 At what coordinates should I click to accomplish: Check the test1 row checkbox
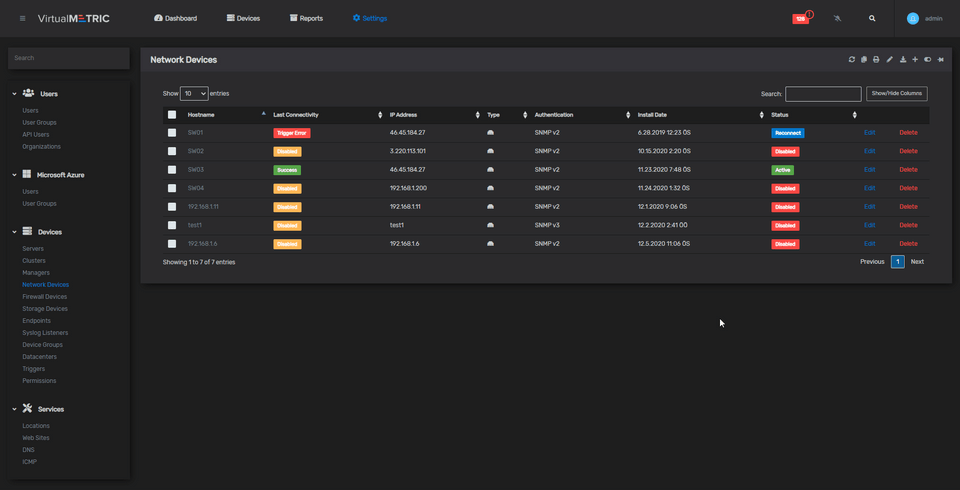coord(172,225)
